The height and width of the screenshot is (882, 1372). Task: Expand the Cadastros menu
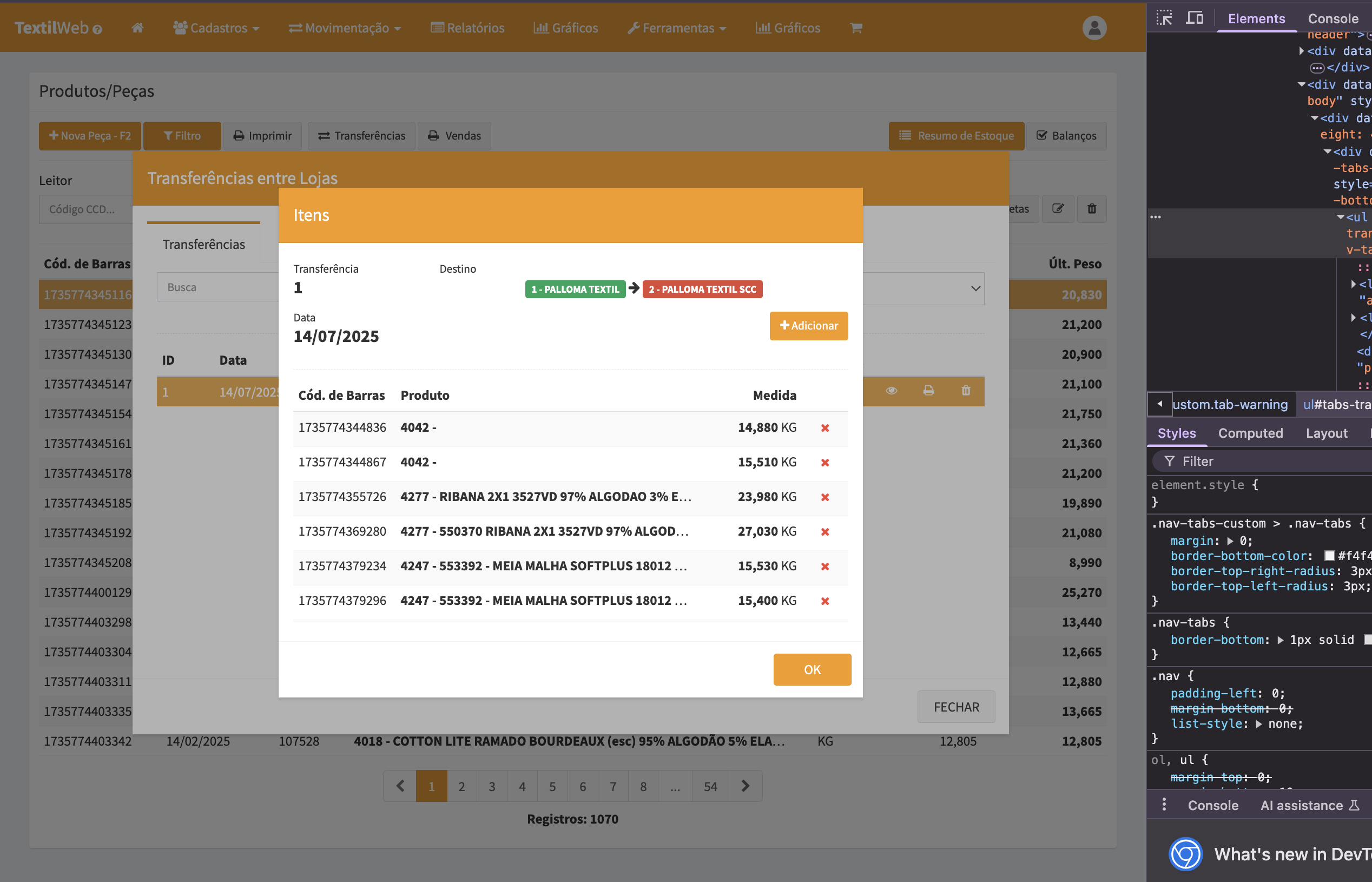216,28
